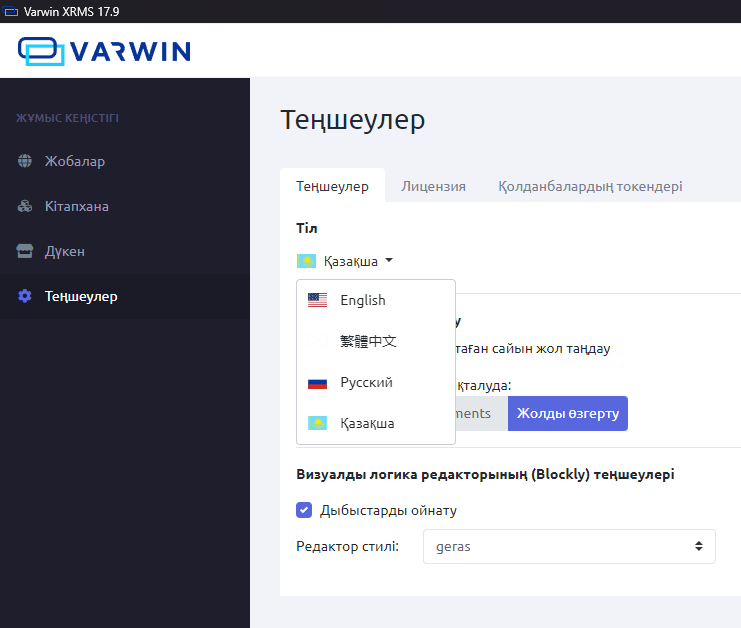Click the gear icon in the sidebar
Image resolution: width=741 pixels, height=628 pixels.
pos(25,297)
